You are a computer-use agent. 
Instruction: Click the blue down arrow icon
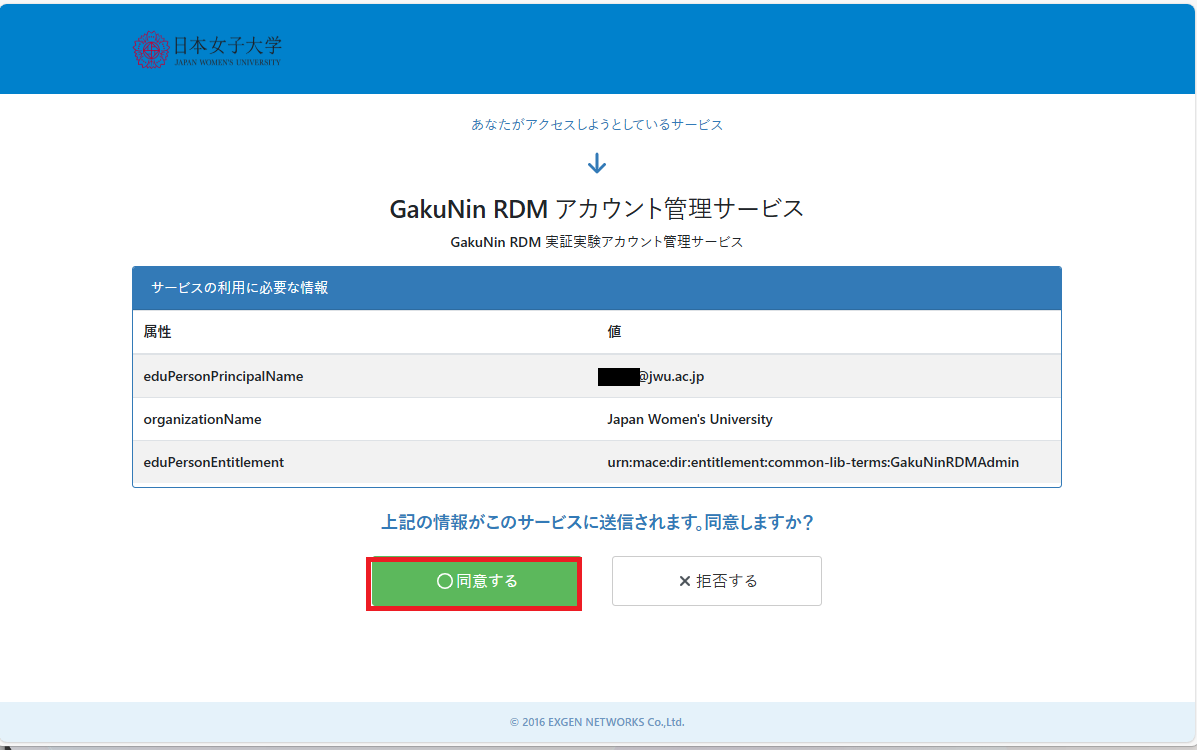(597, 164)
